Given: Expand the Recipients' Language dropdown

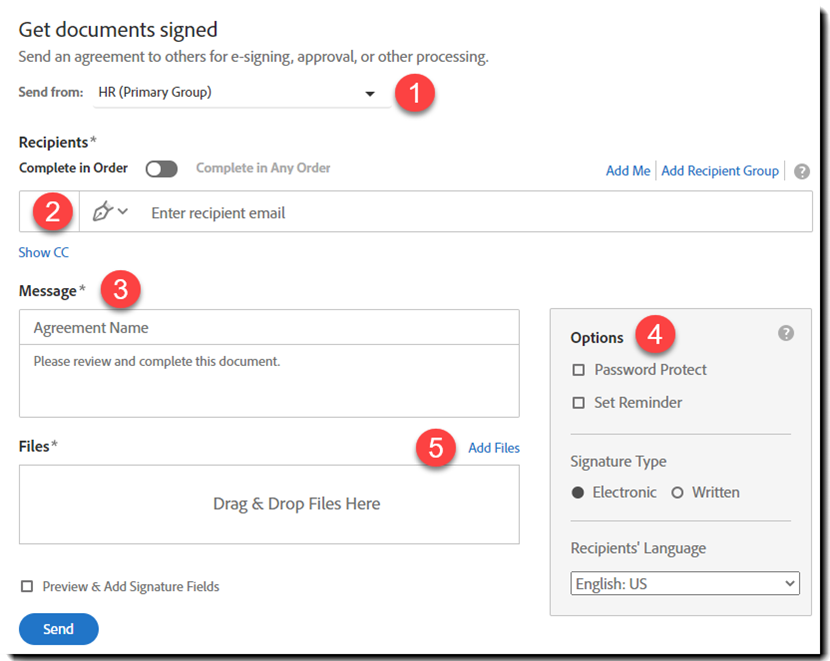Looking at the screenshot, I should coord(685,584).
